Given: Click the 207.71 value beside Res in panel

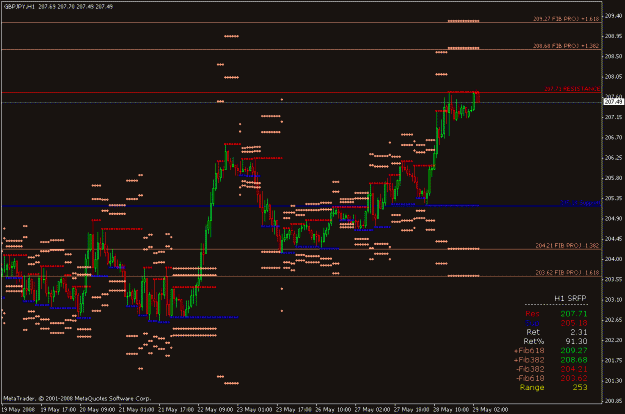Looking at the screenshot, I should pos(574,314).
